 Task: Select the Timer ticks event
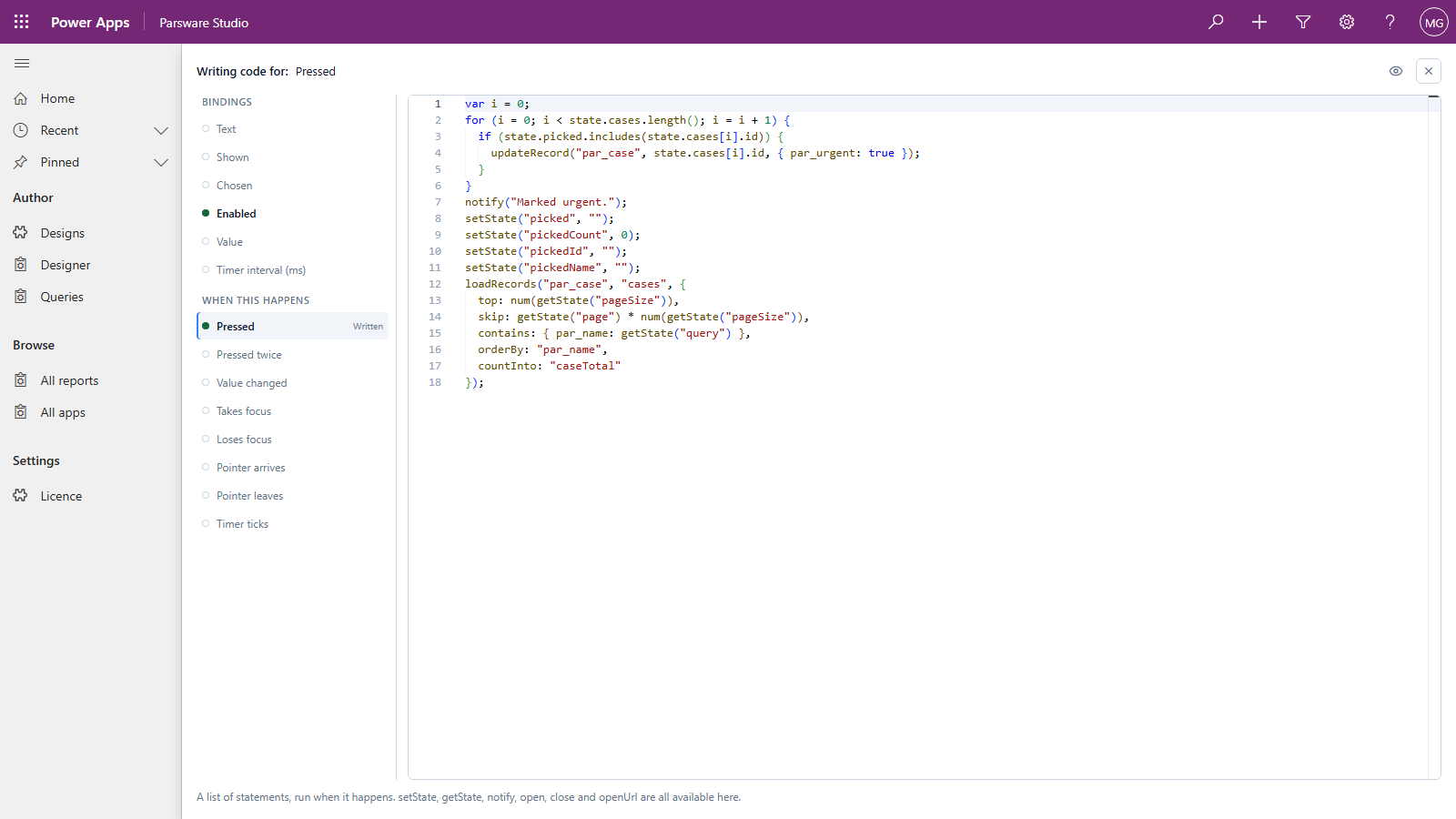293,524
